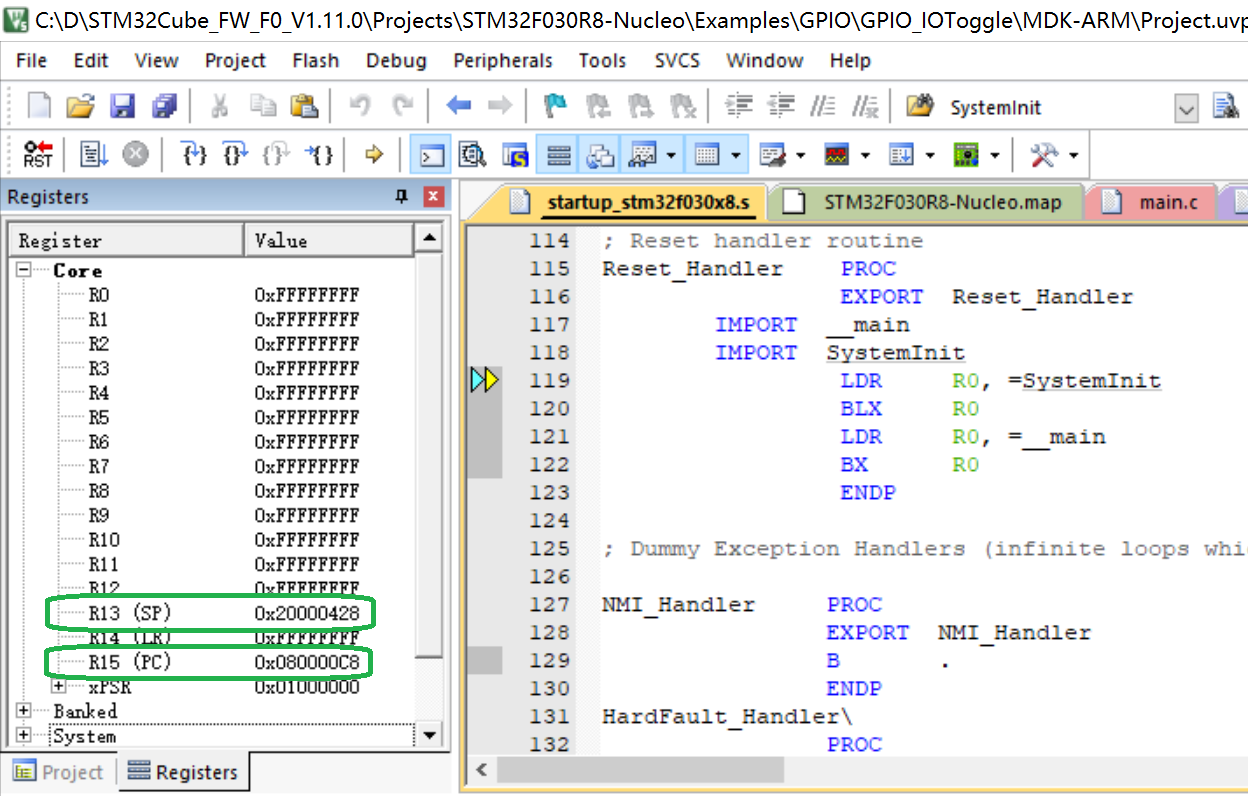Navigate forwards with right arrow icon
Image resolution: width=1248 pixels, height=796 pixels.
pos(500,106)
